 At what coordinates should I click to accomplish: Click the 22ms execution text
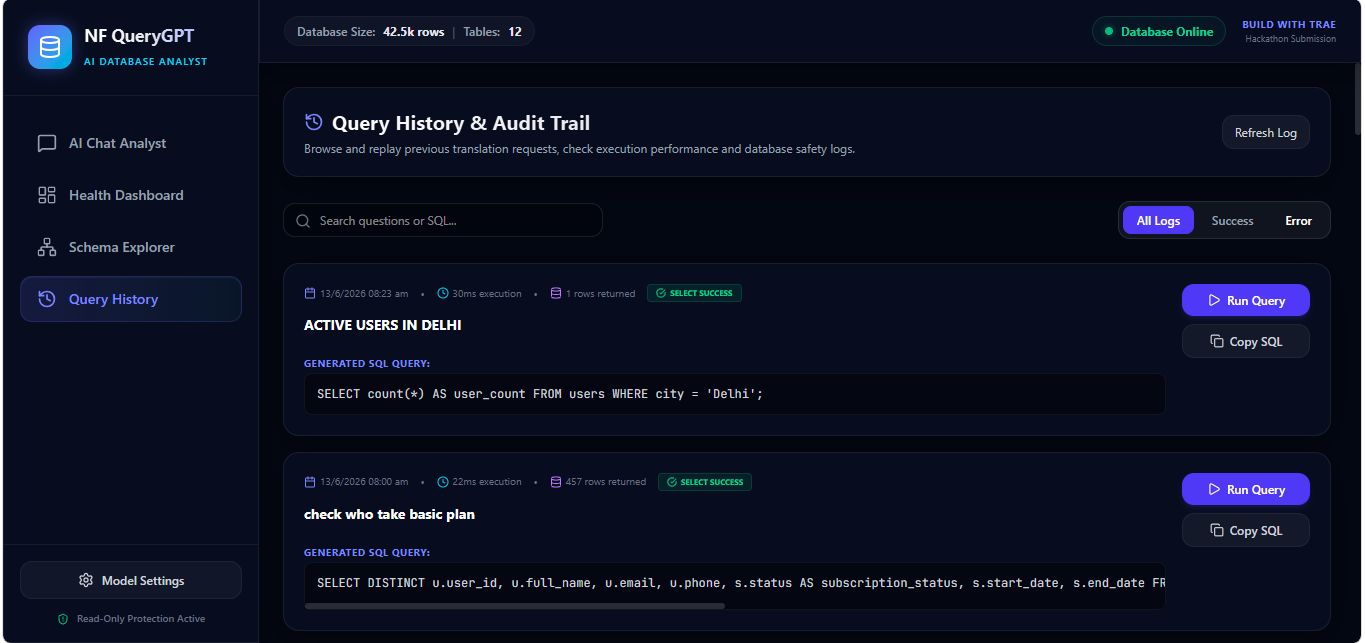click(487, 482)
